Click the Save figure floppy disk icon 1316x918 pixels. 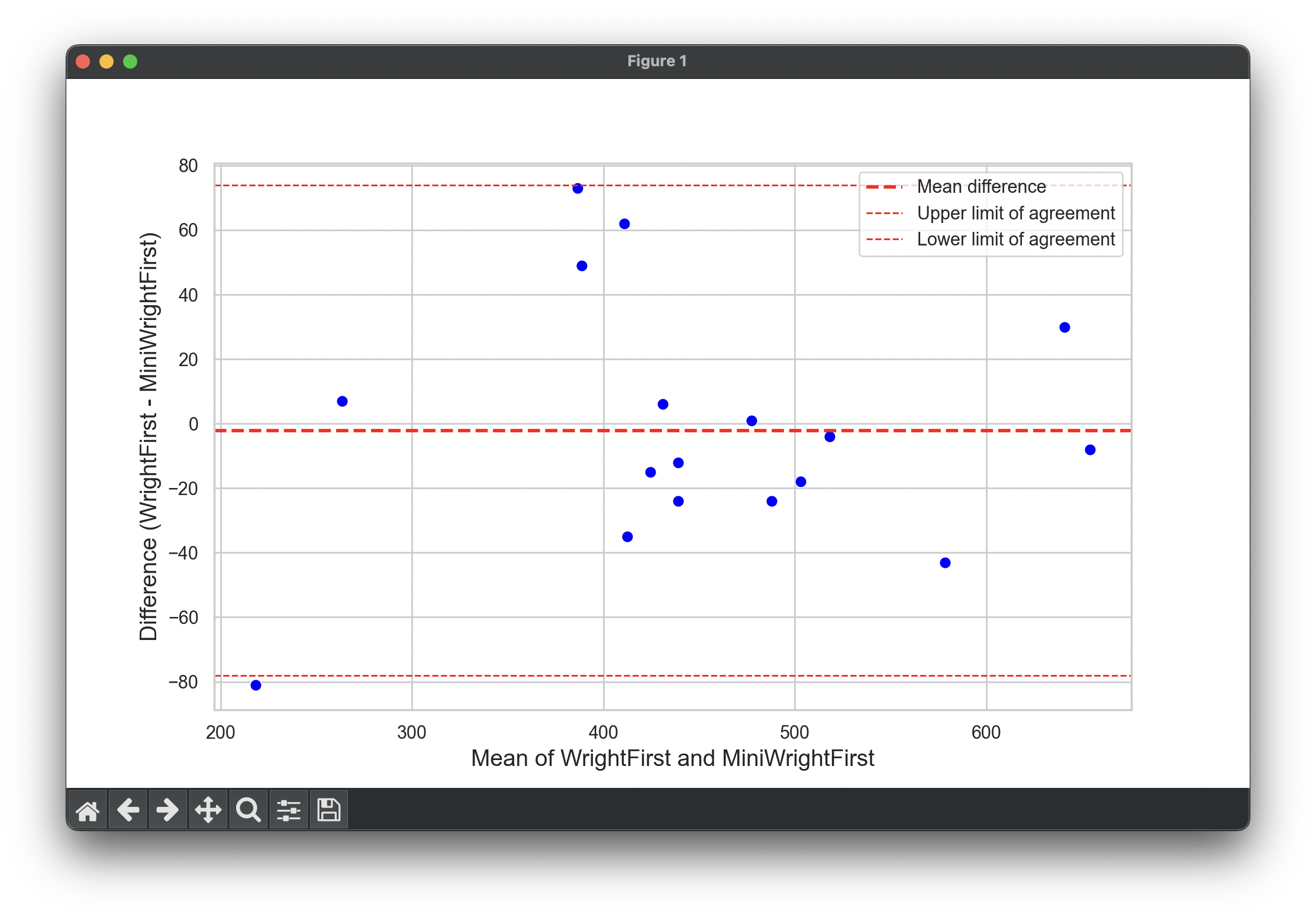click(329, 810)
